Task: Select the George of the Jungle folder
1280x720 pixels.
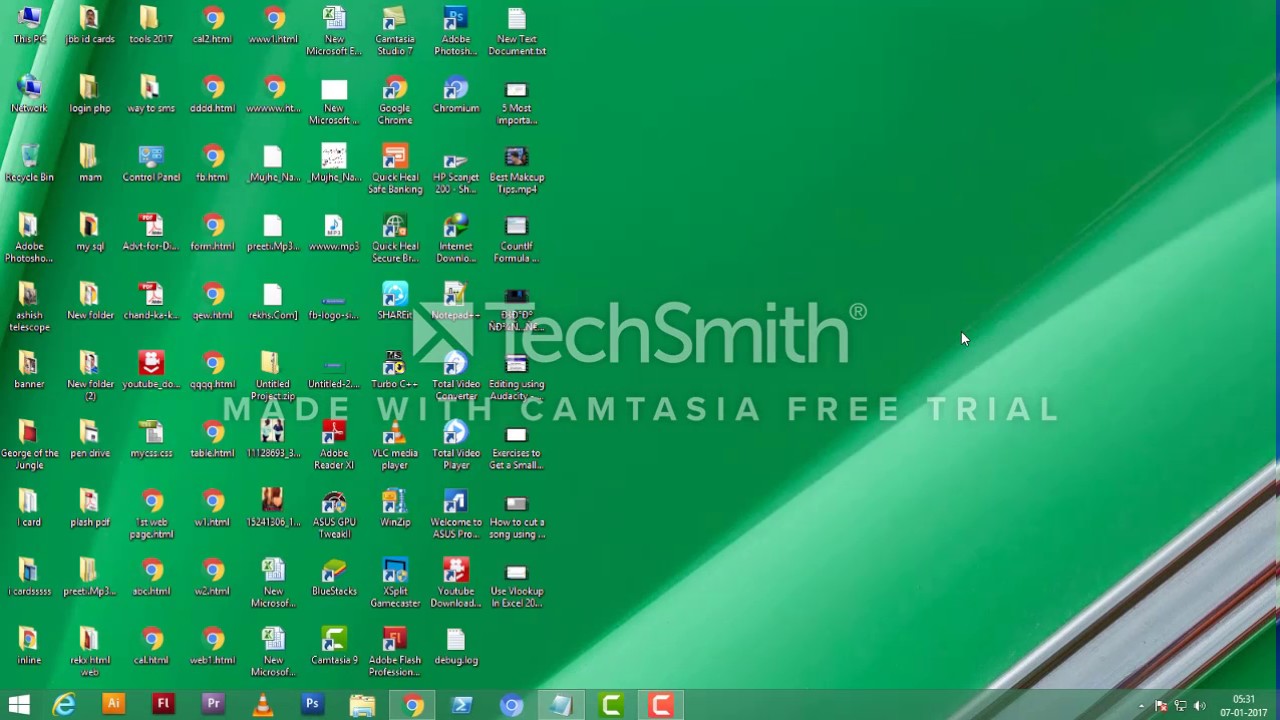Action: (x=29, y=446)
